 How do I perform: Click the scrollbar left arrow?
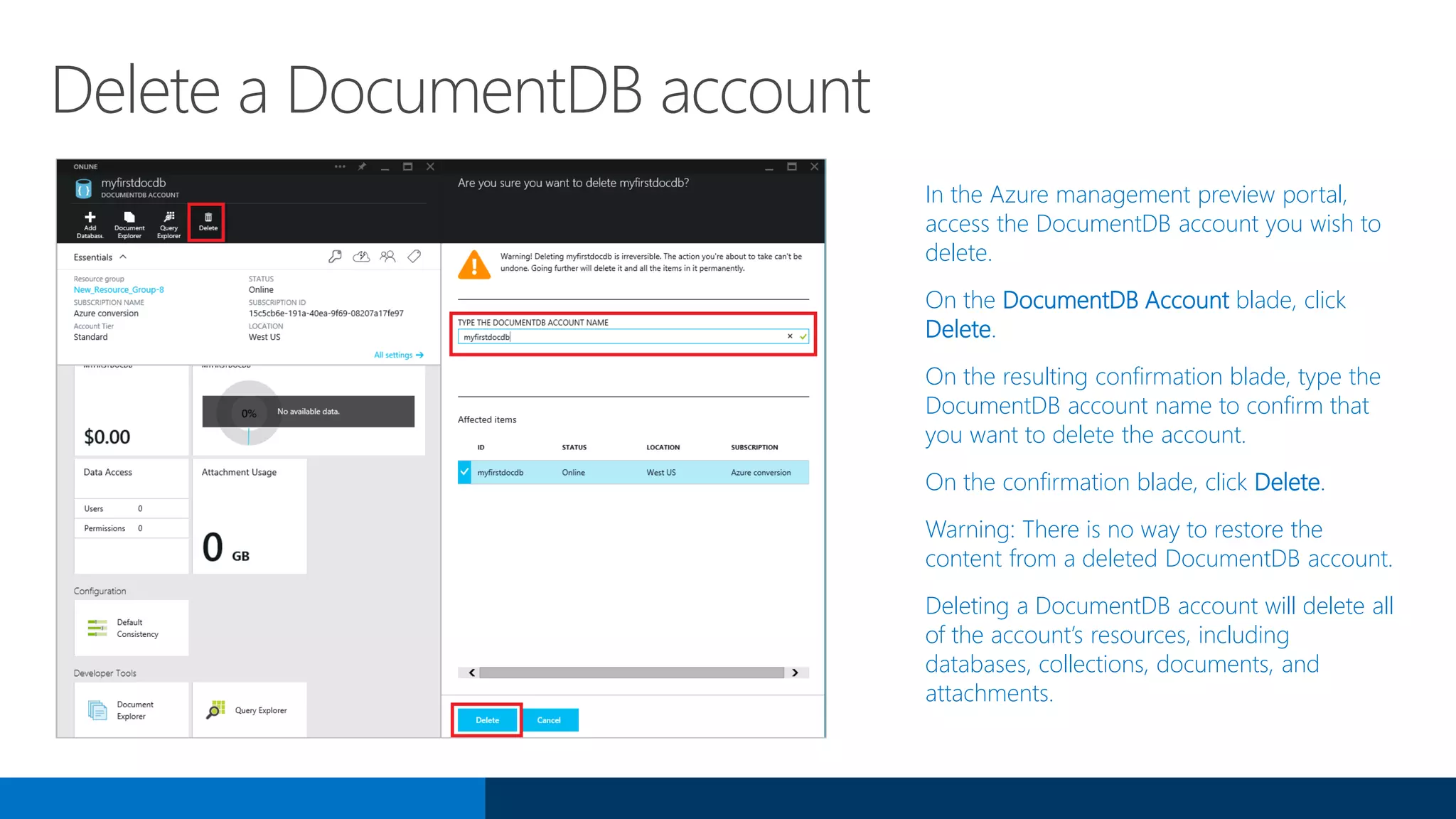click(x=472, y=673)
